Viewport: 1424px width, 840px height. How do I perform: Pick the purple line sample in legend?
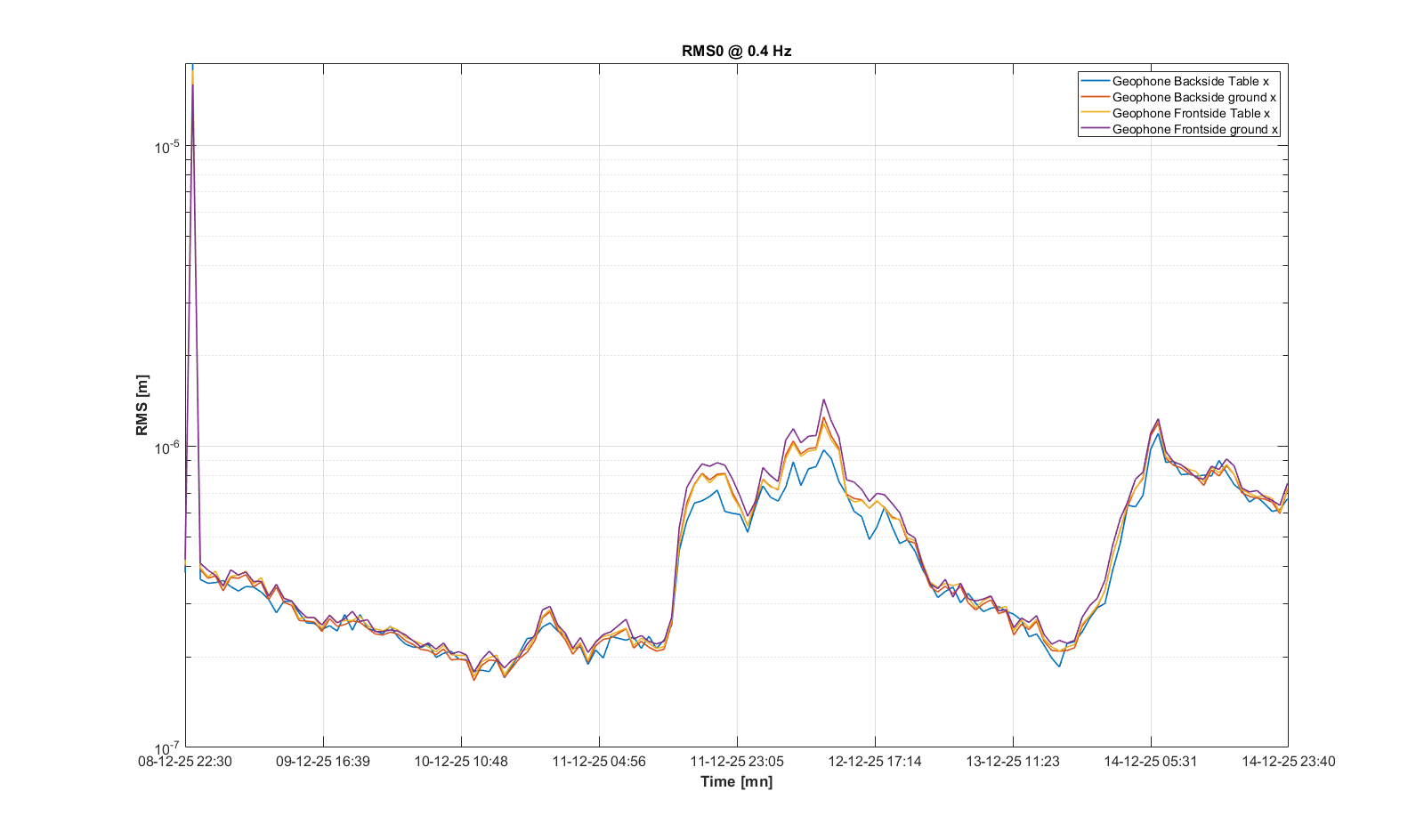tap(1095, 129)
